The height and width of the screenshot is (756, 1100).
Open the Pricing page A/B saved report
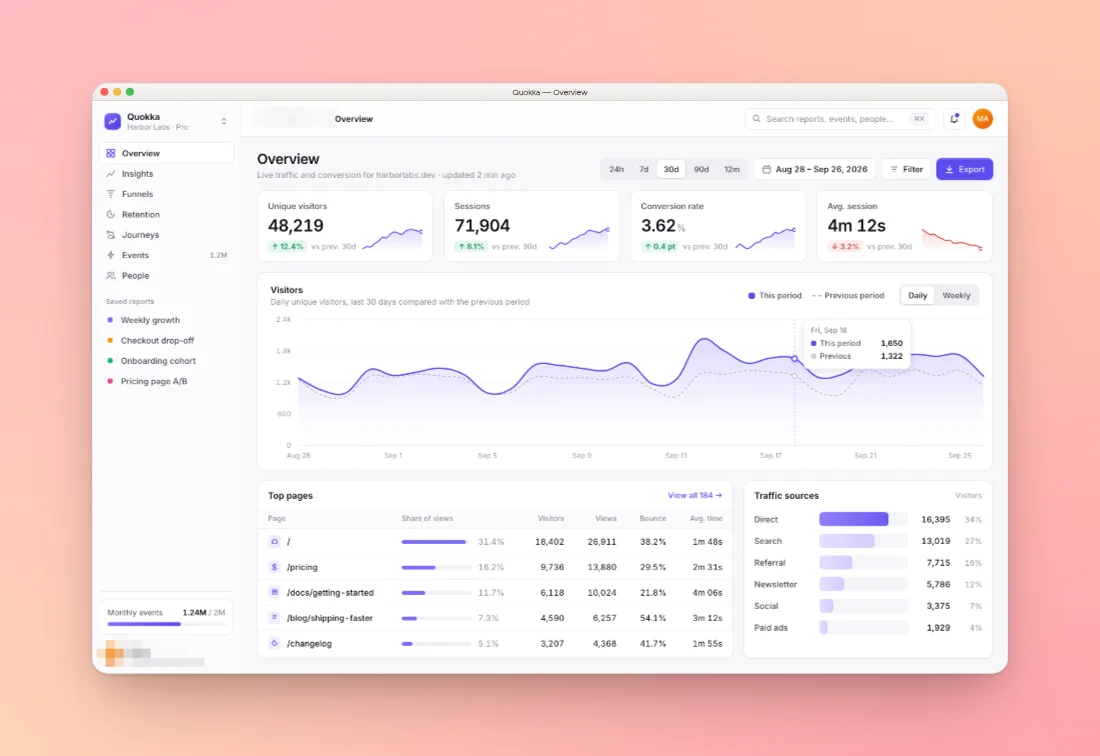coord(166,382)
